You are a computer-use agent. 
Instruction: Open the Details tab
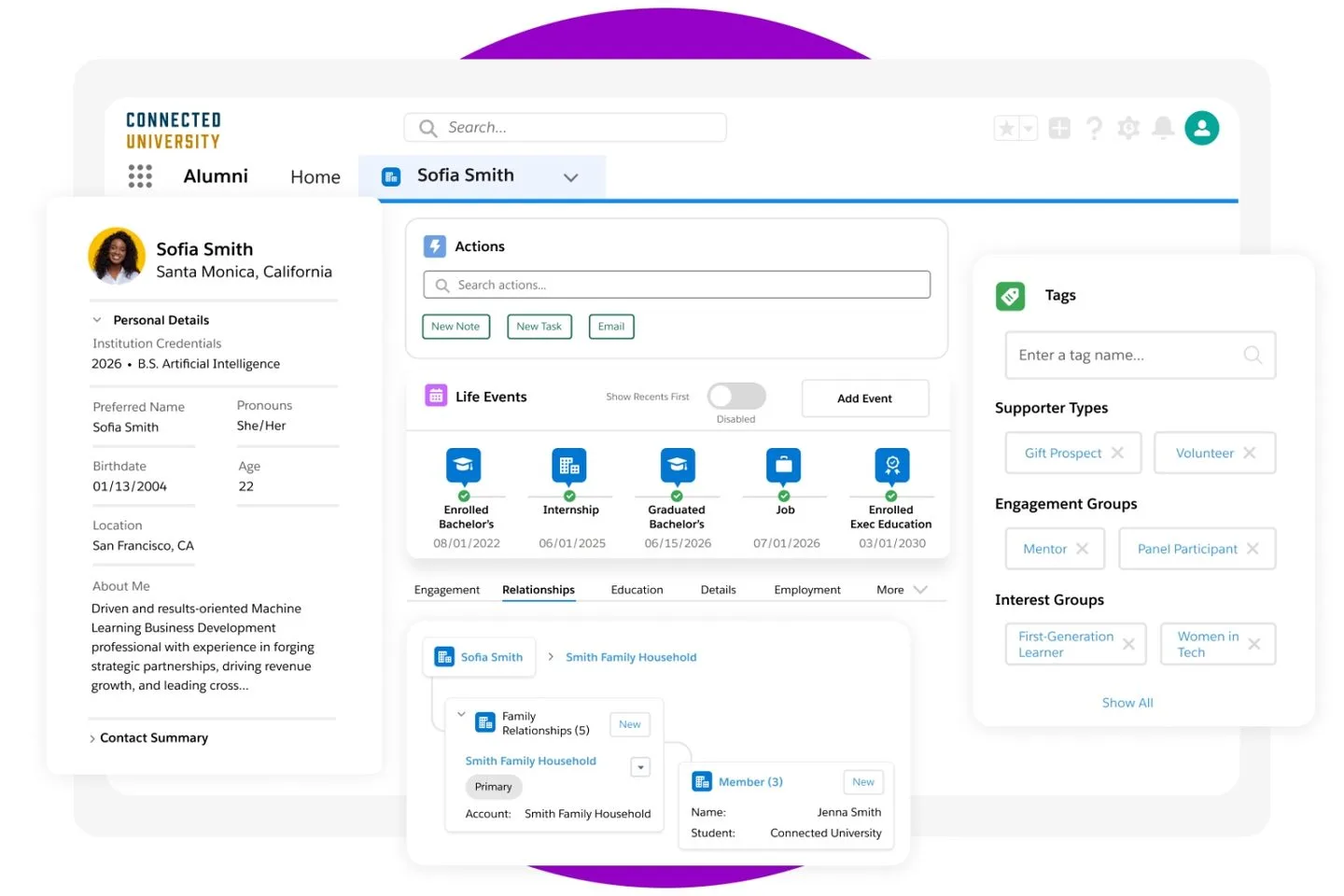(719, 590)
